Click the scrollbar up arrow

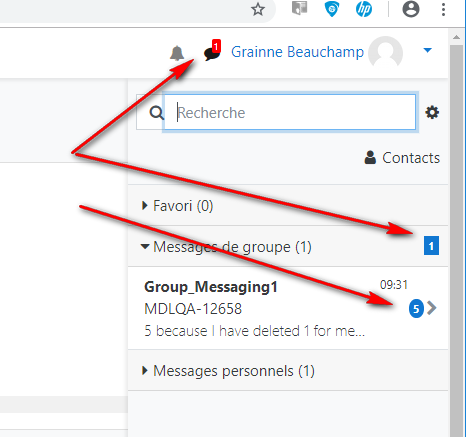(456, 37)
